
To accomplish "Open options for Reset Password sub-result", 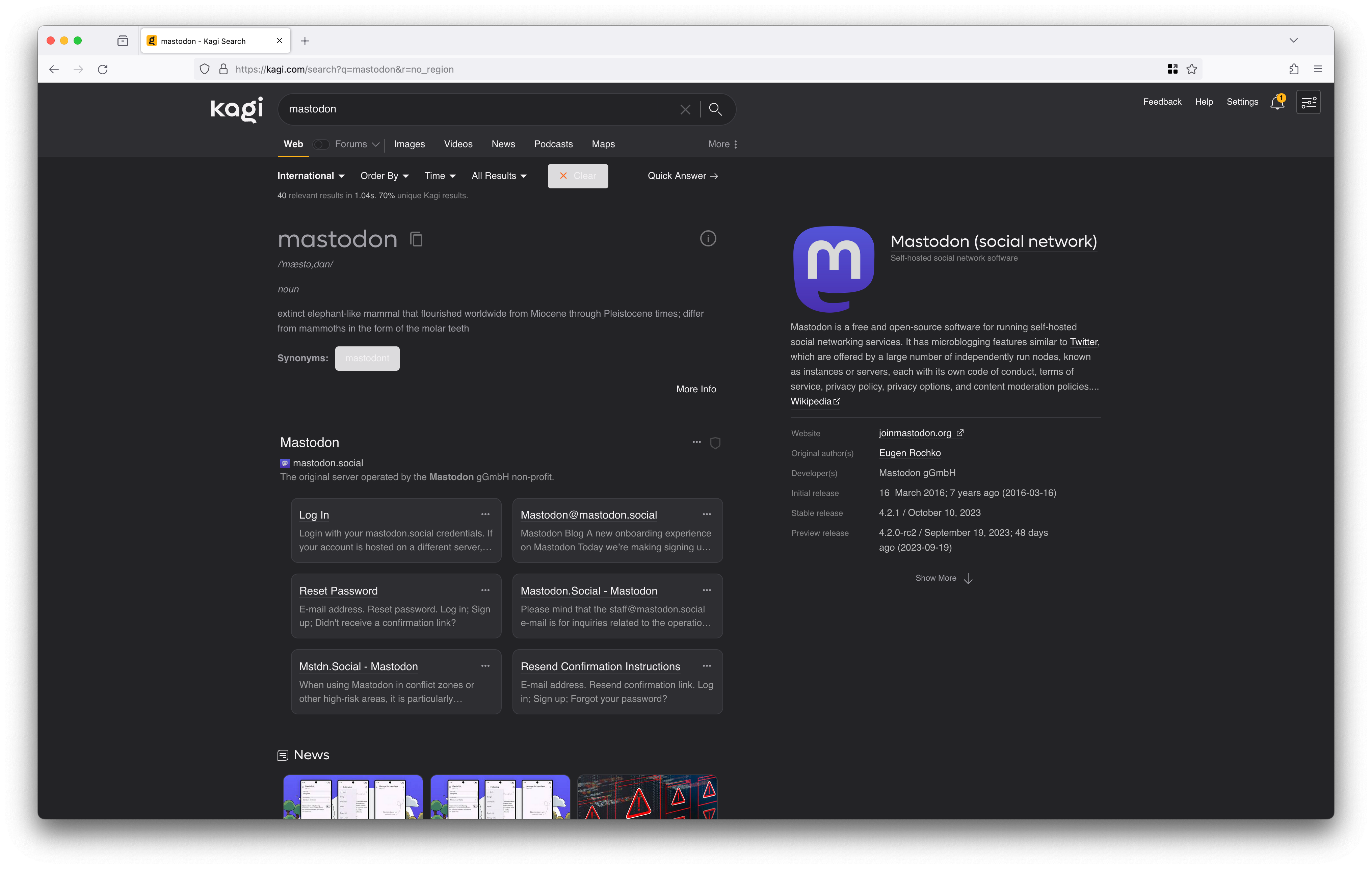I will click(485, 590).
